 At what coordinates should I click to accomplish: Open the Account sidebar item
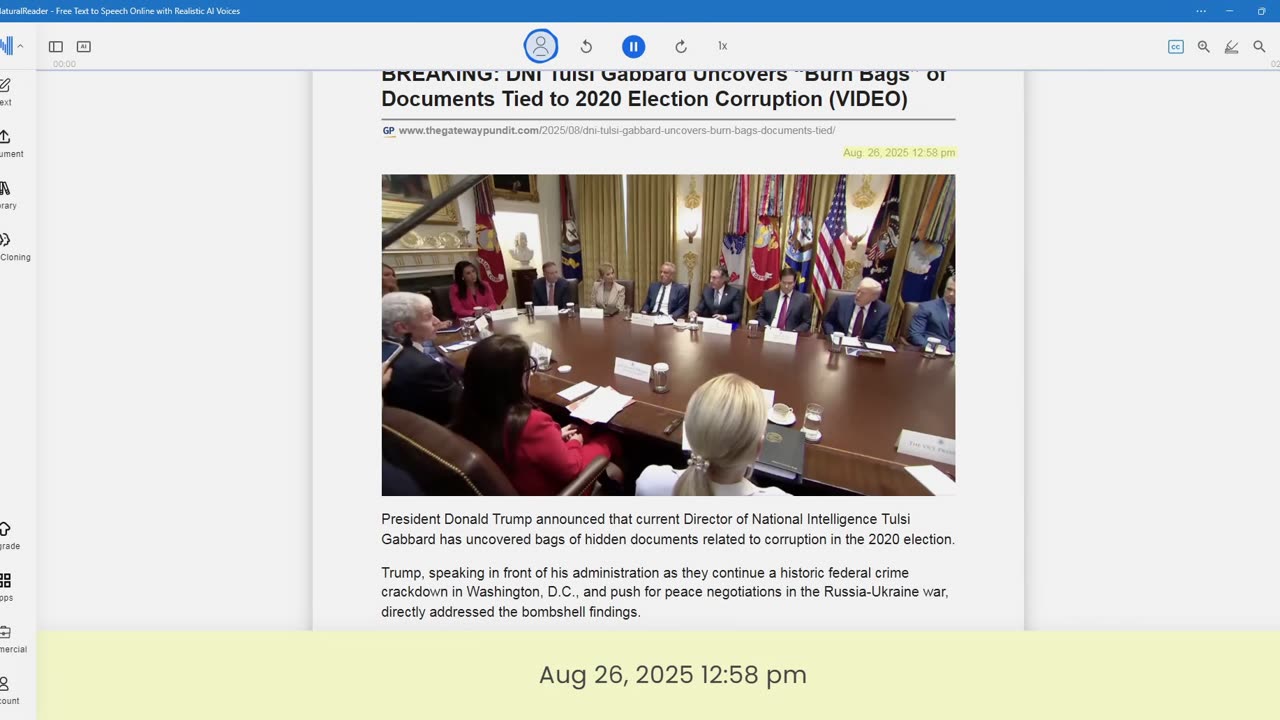tap(8, 690)
